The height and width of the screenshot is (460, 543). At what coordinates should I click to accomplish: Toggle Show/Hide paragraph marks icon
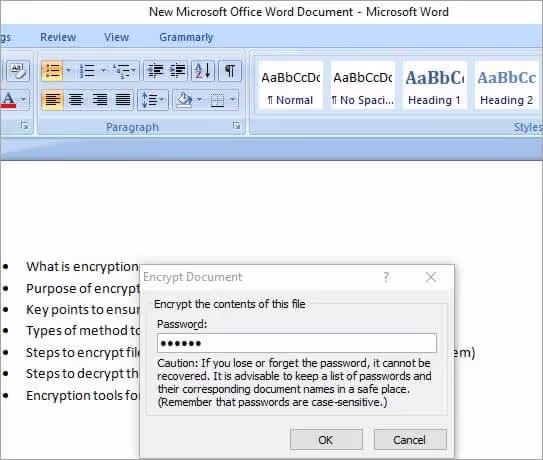click(x=230, y=71)
